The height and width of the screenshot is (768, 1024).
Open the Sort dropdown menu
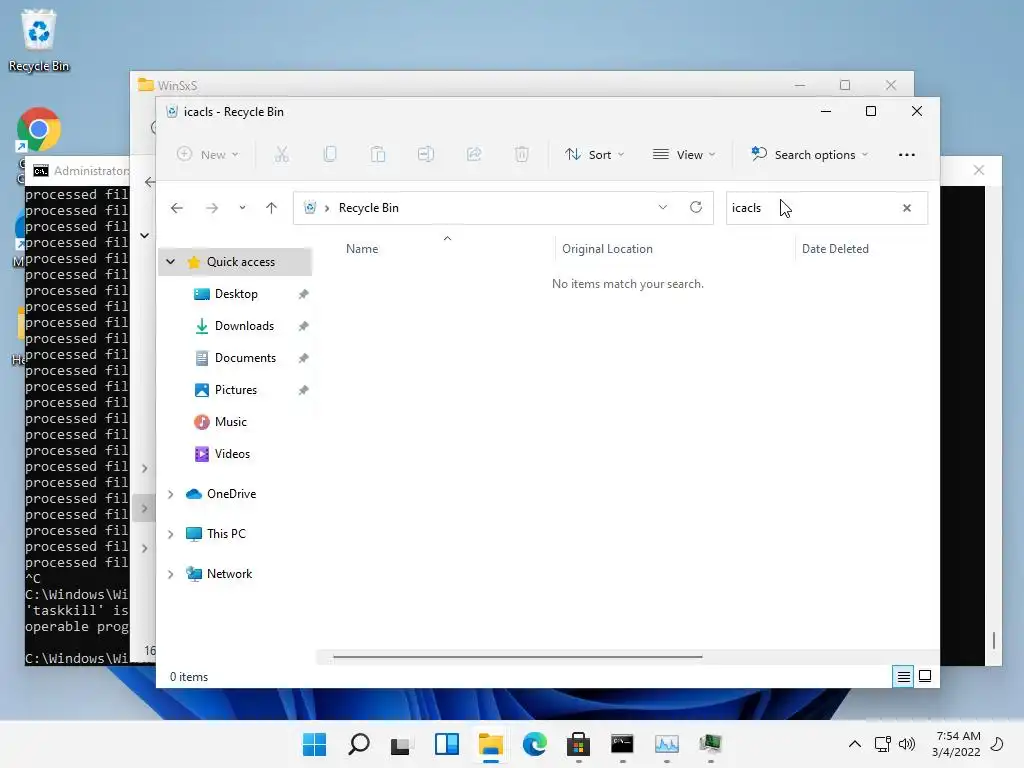coord(594,155)
